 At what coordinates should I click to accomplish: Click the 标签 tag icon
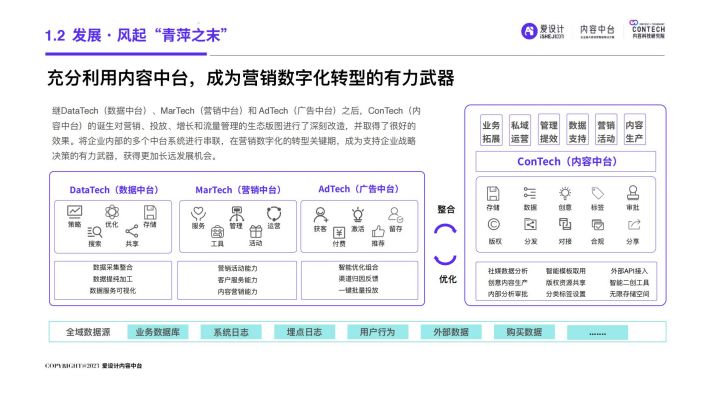[x=598, y=193]
